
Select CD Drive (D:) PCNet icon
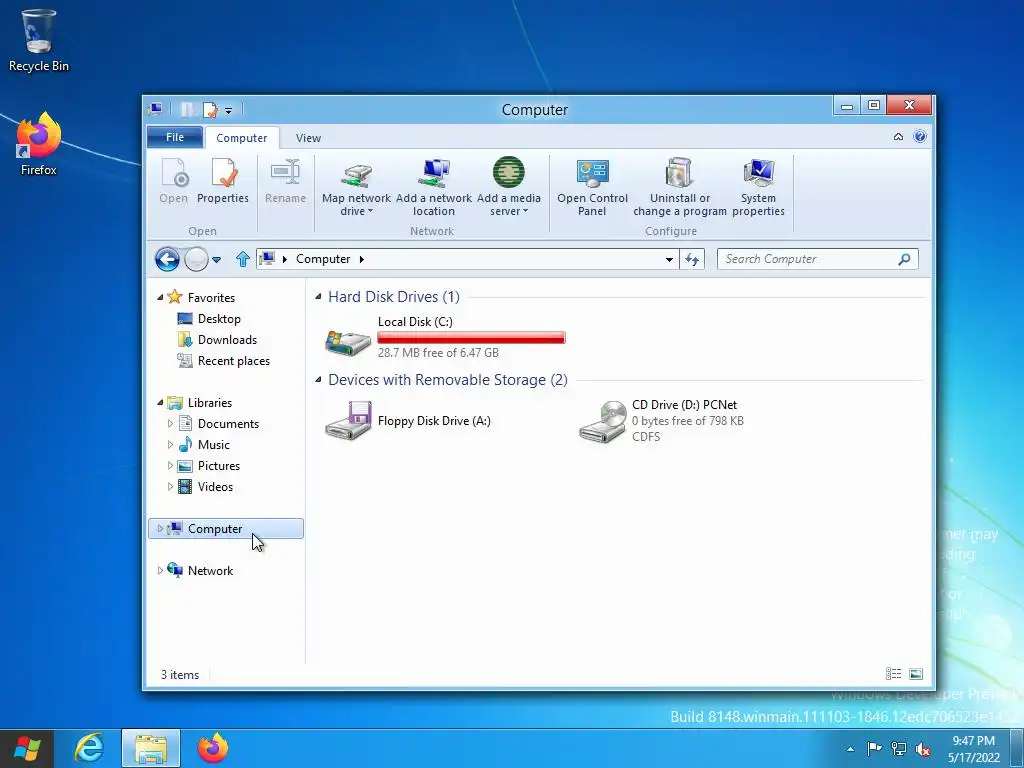tap(602, 421)
